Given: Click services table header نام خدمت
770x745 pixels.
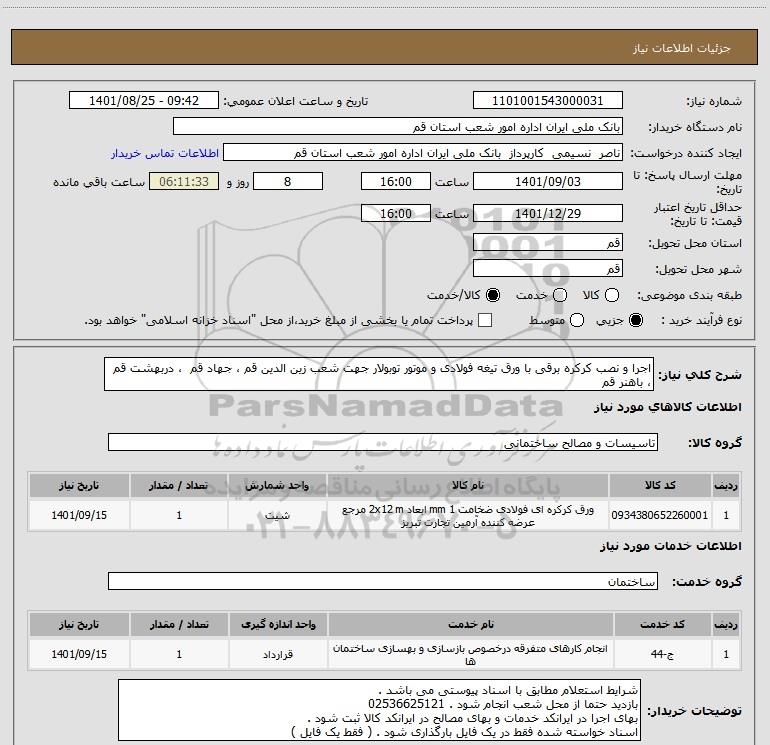Looking at the screenshot, I should pyautogui.click(x=470, y=625).
